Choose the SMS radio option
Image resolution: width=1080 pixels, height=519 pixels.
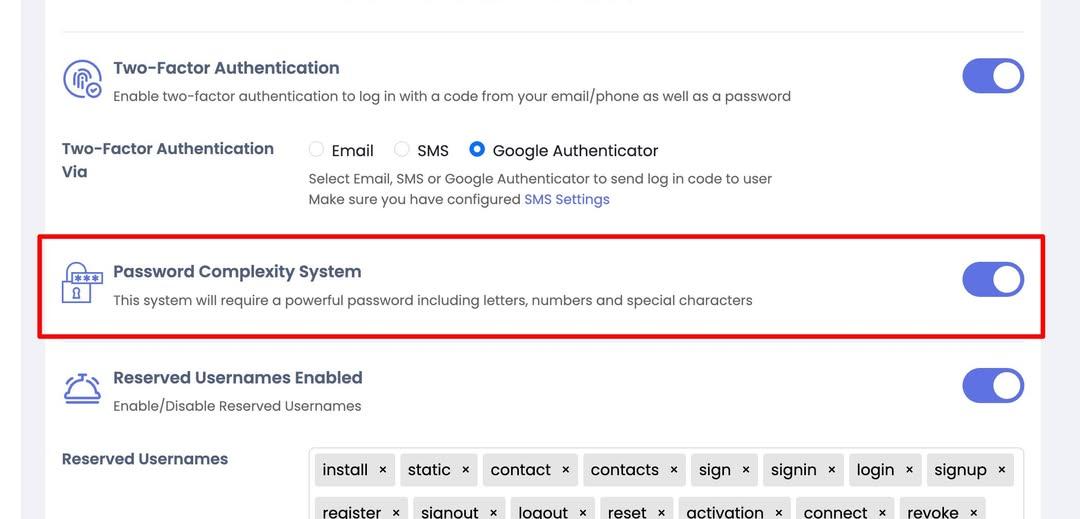(x=402, y=150)
